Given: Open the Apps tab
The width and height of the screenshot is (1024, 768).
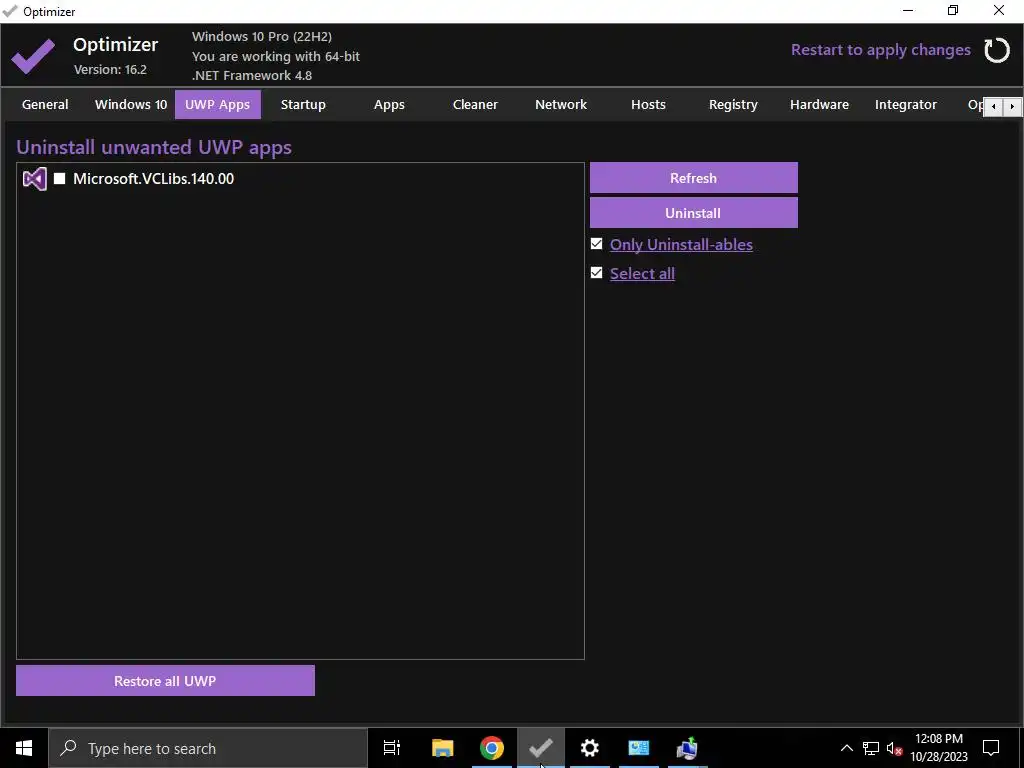Looking at the screenshot, I should pos(389,104).
